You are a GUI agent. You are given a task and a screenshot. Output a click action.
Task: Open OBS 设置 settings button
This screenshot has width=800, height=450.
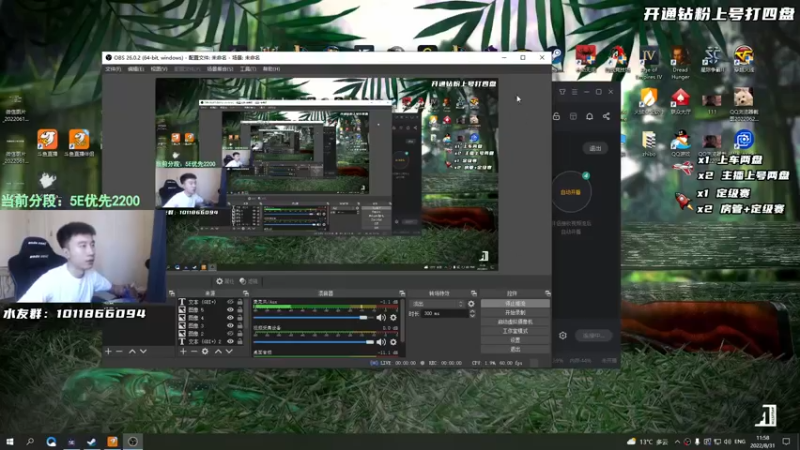coord(515,340)
